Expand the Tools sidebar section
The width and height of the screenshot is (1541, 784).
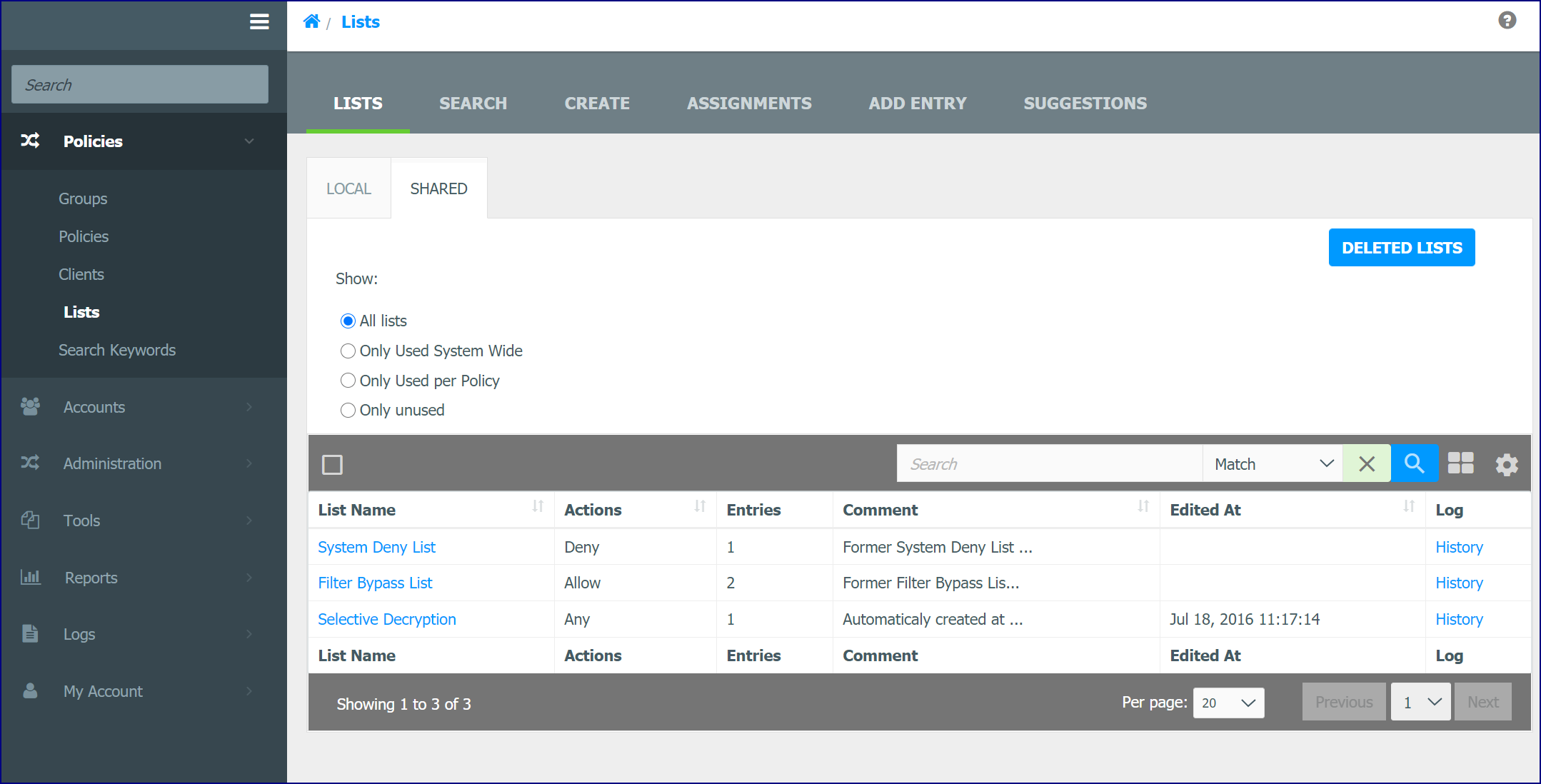tap(249, 520)
